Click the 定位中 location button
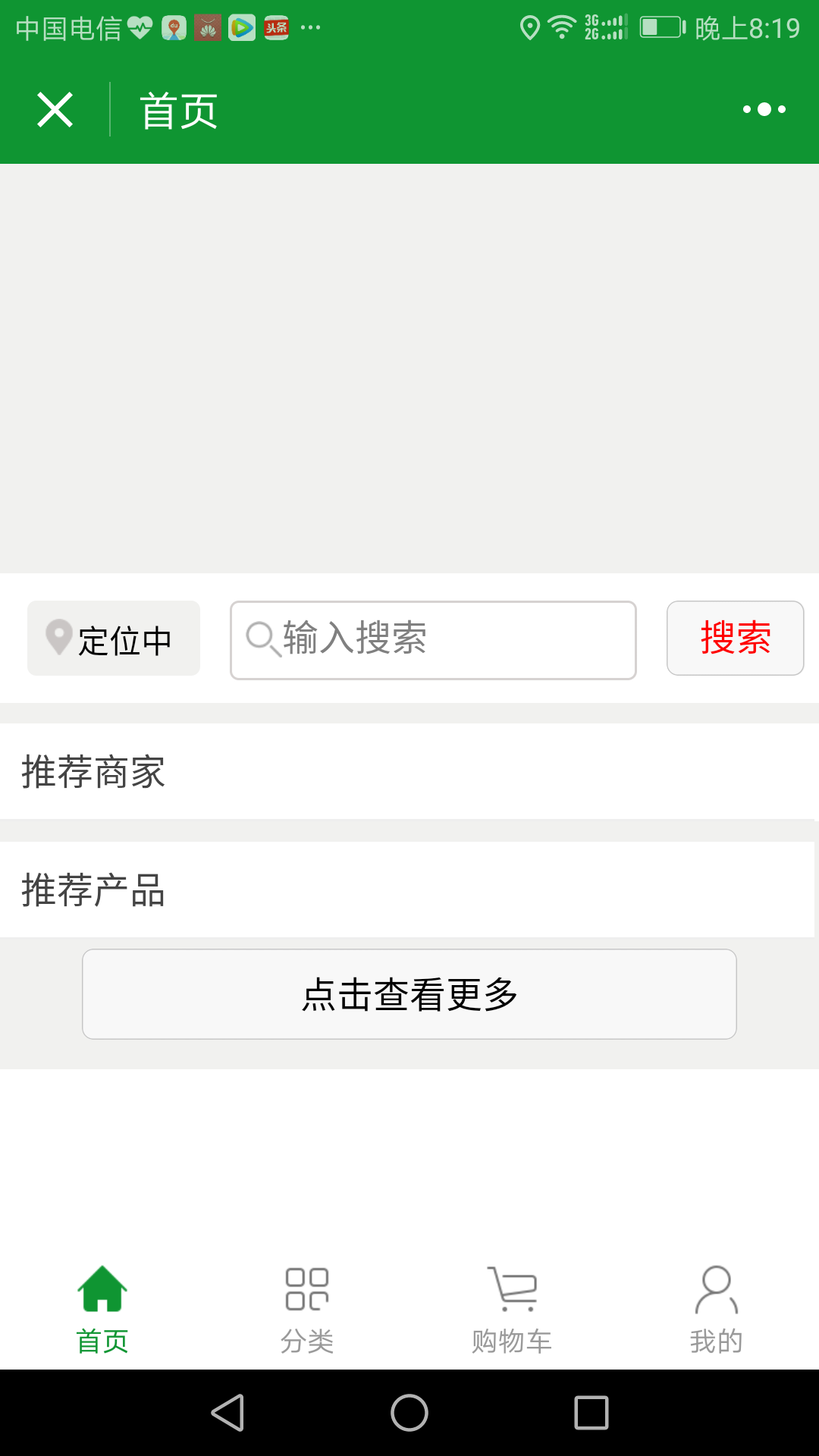 114,639
